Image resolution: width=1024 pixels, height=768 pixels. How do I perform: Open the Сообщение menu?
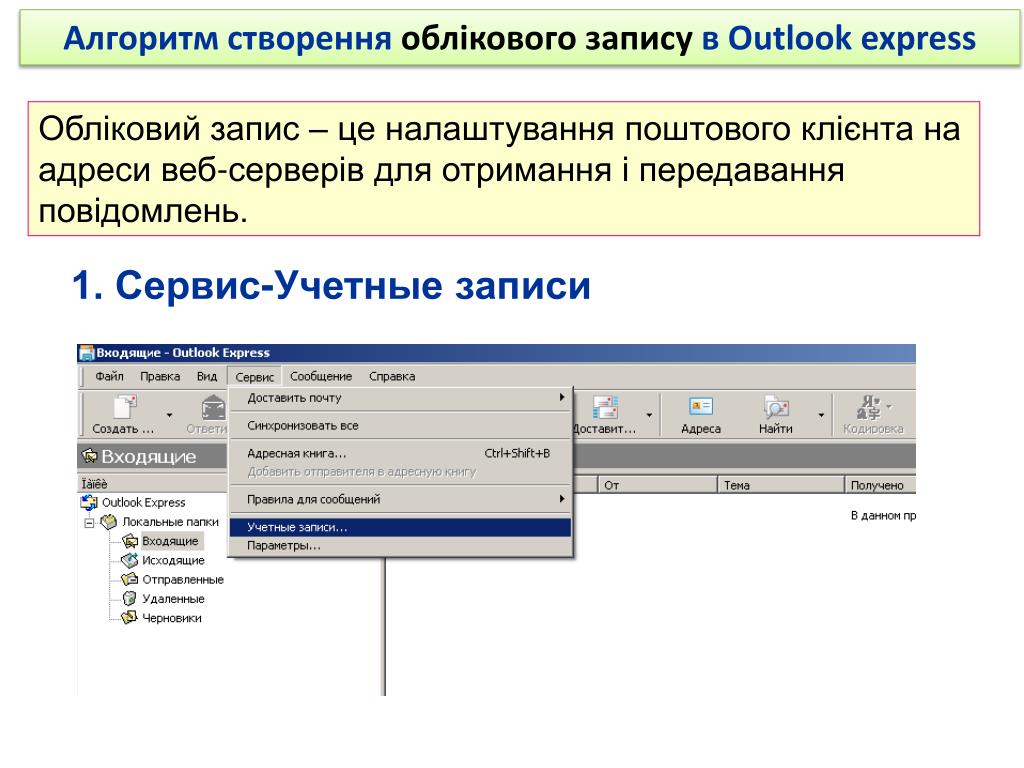321,376
